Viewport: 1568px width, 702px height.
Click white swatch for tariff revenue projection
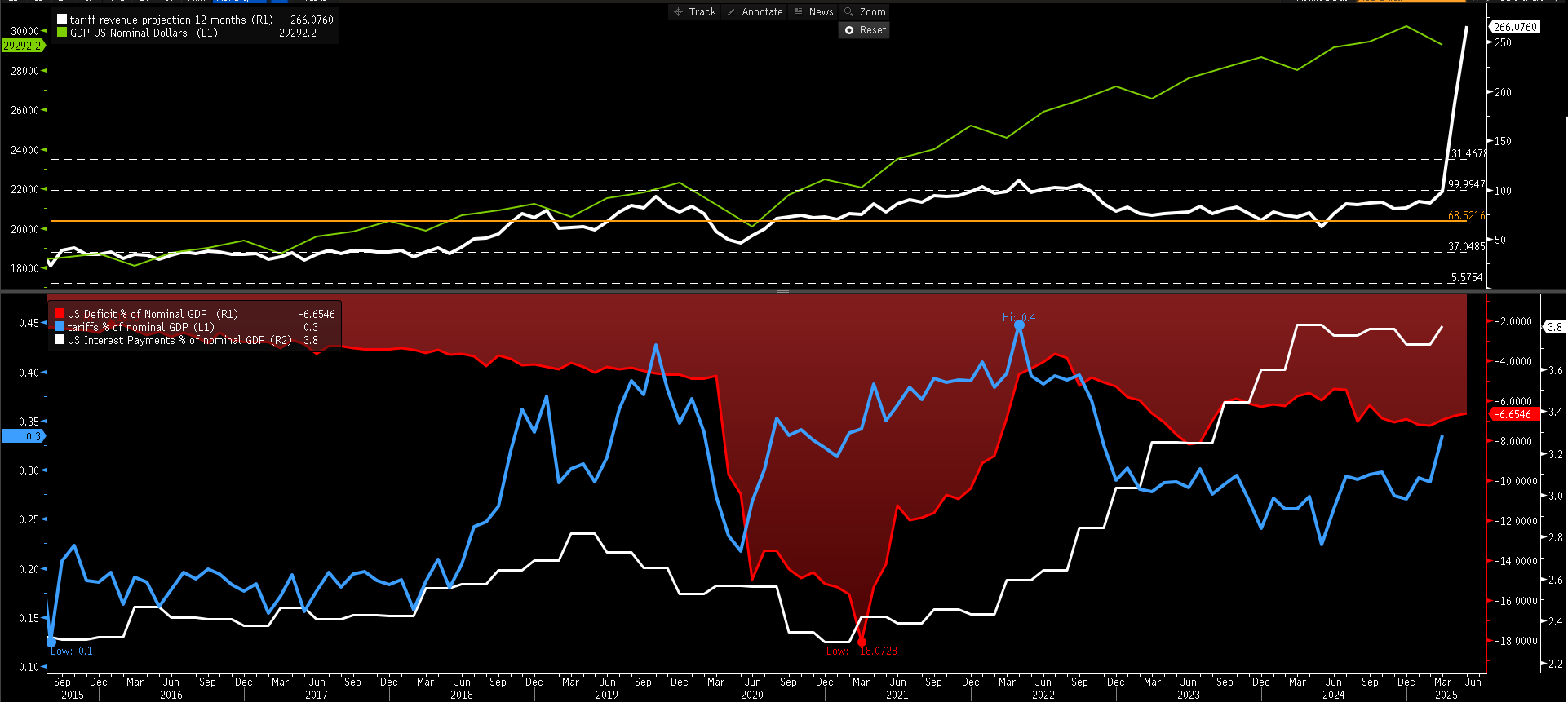pyautogui.click(x=62, y=19)
